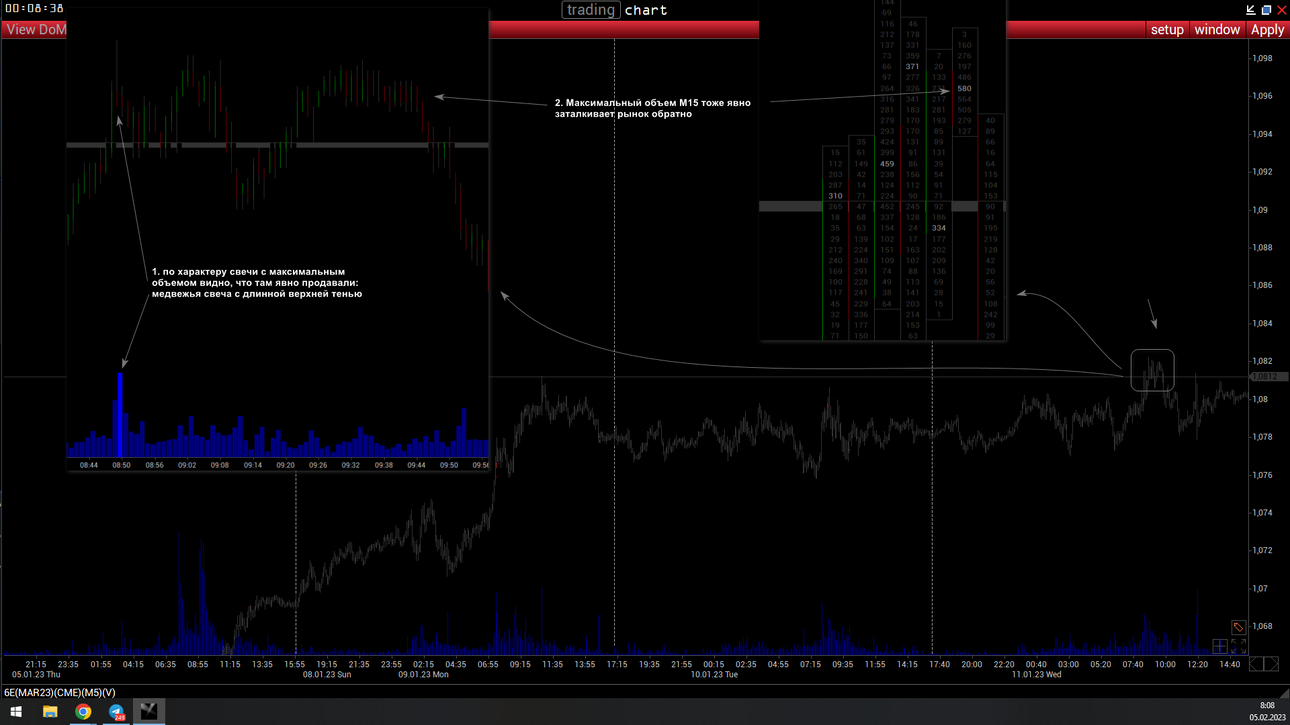Click the 11.01.23 Wed date label
The width and height of the screenshot is (1290, 725).
click(1037, 675)
